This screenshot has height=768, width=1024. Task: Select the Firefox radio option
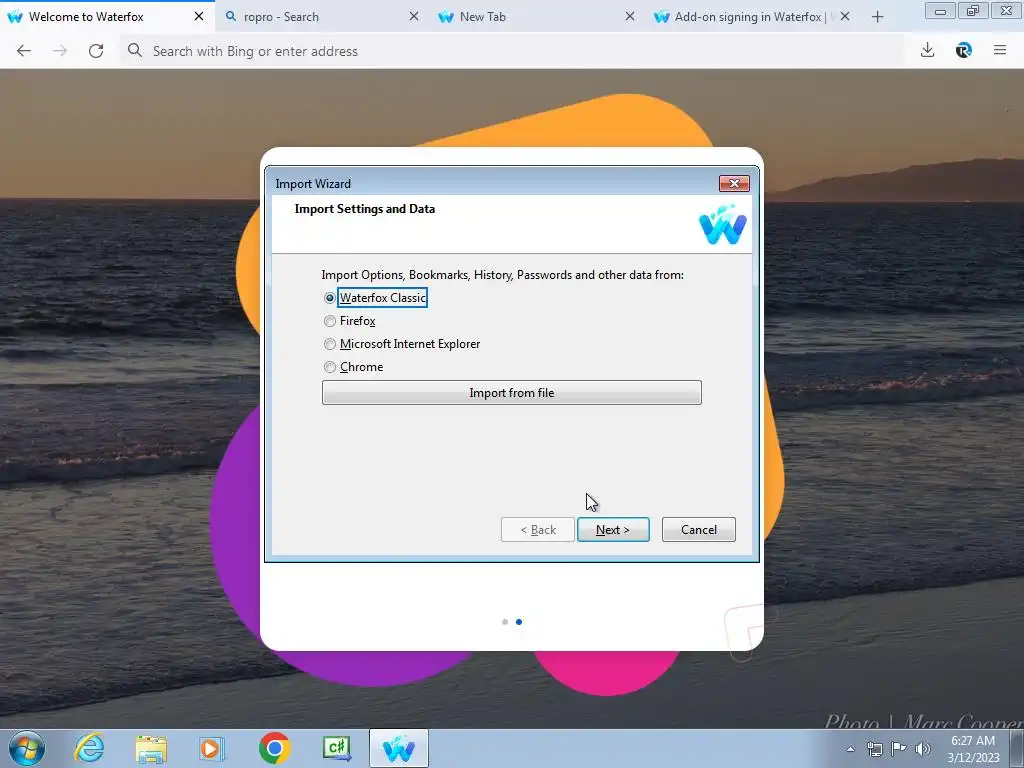click(x=350, y=321)
